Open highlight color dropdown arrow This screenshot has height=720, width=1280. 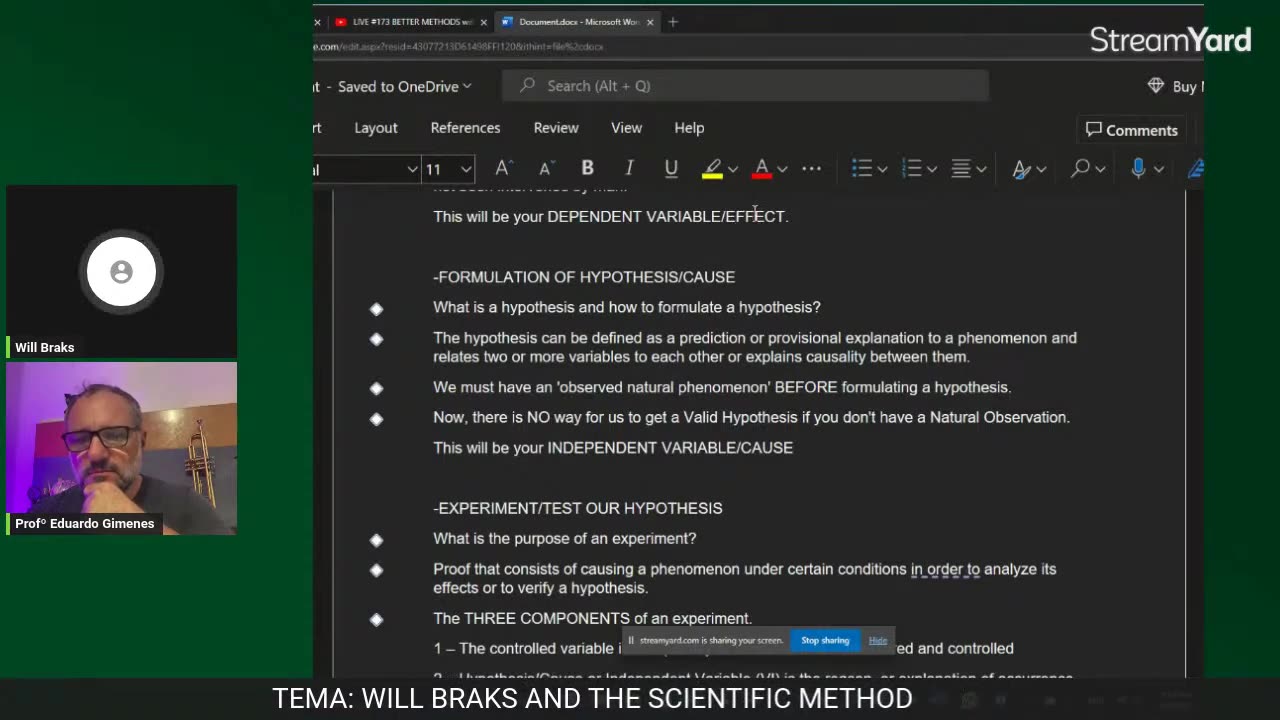pyautogui.click(x=733, y=169)
